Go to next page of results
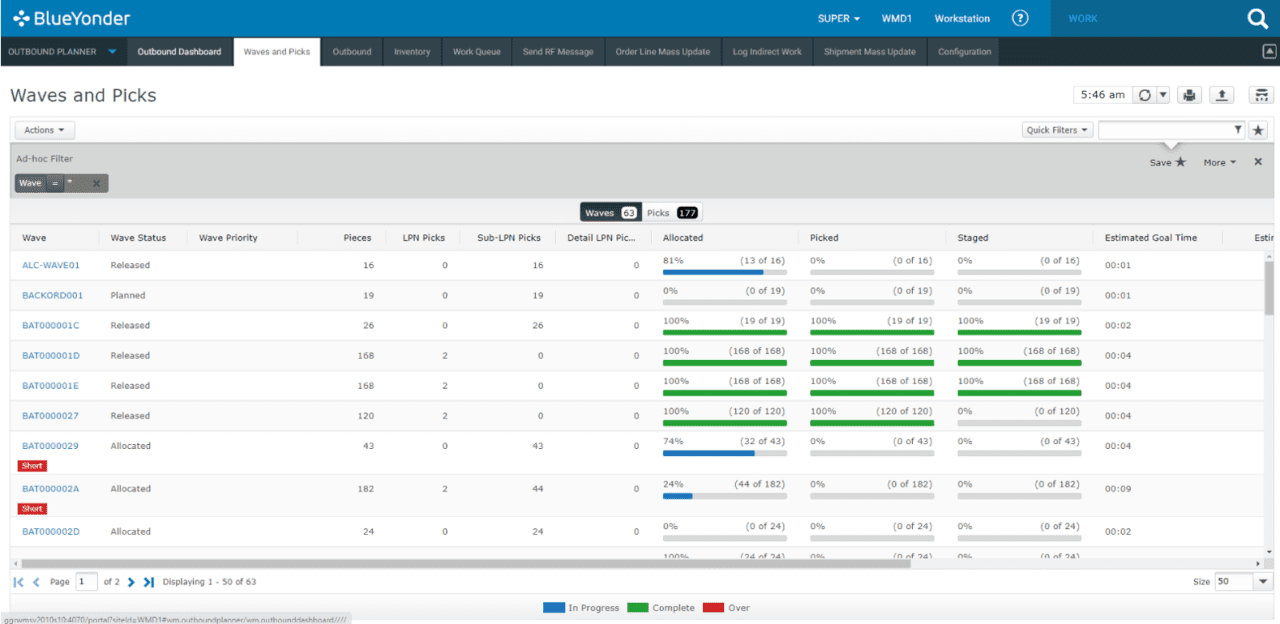1280x624 pixels. (x=134, y=581)
